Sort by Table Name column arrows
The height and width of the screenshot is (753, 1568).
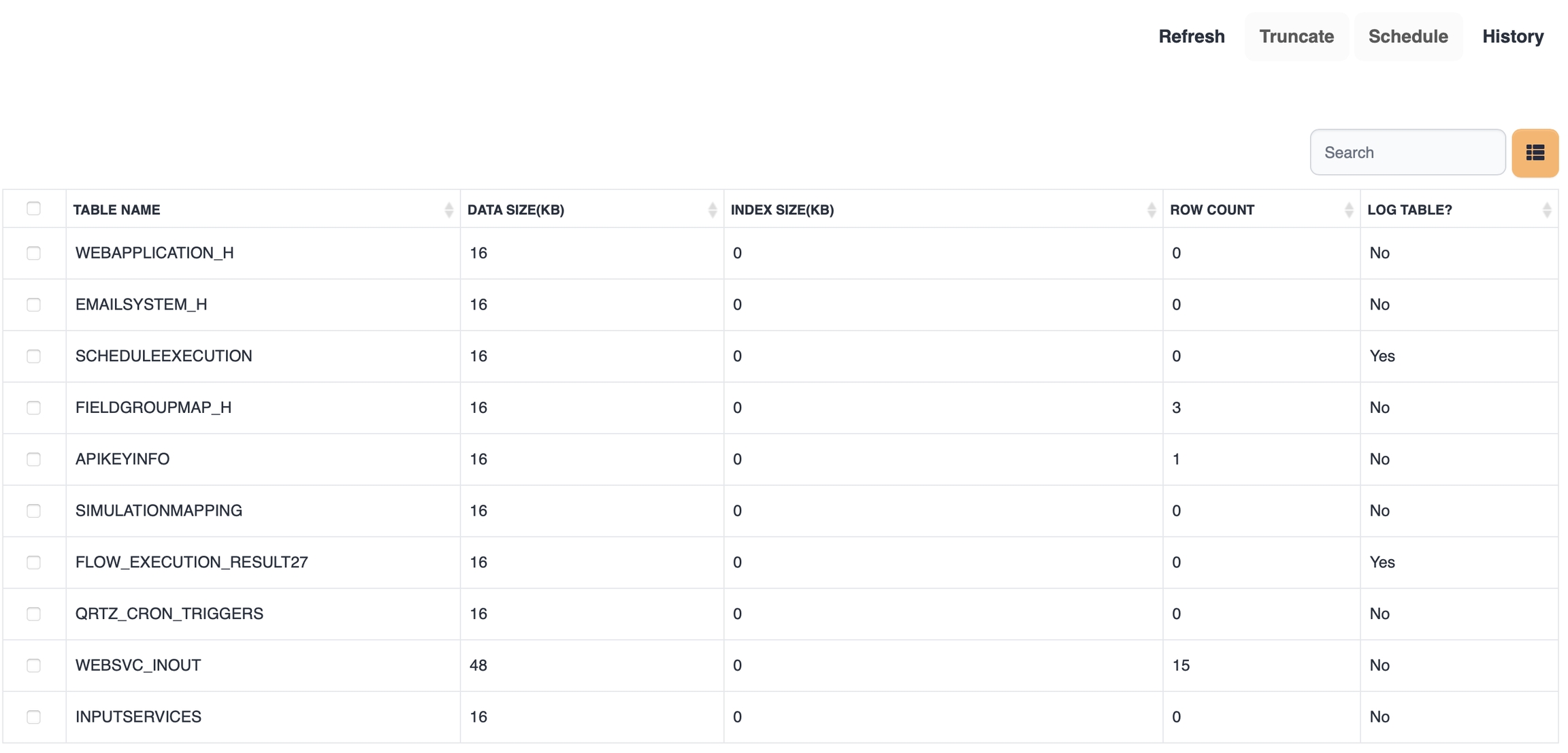click(x=448, y=210)
